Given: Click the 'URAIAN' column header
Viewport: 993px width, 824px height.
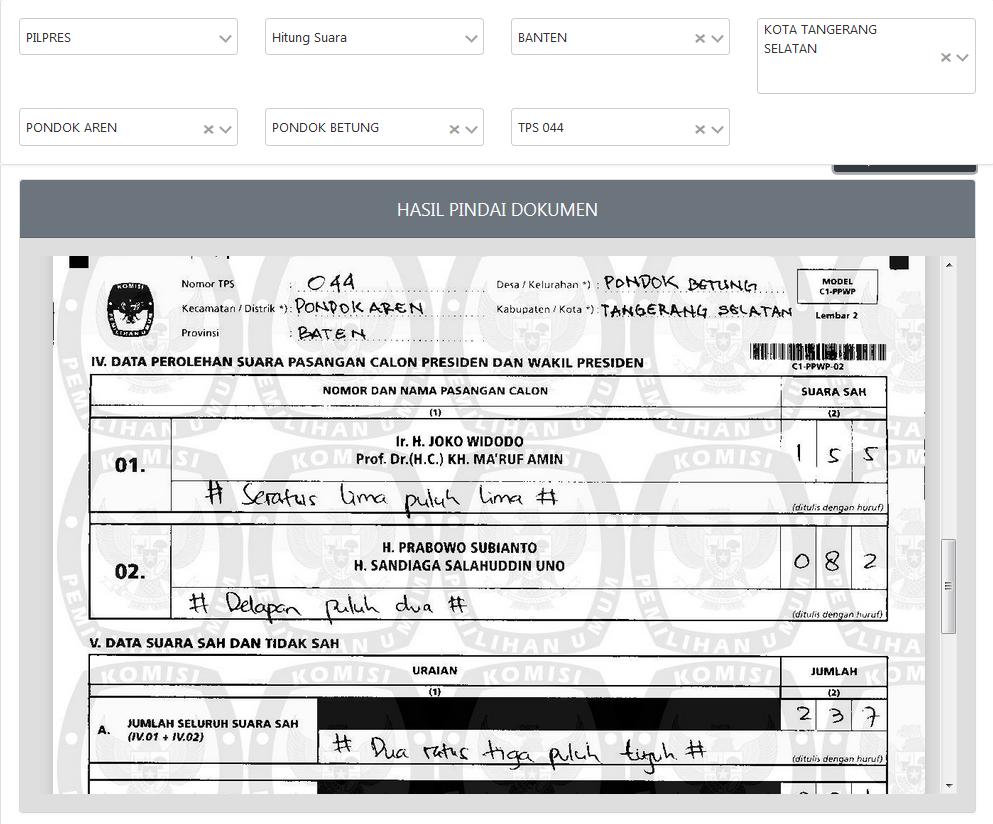Looking at the screenshot, I should [x=434, y=671].
